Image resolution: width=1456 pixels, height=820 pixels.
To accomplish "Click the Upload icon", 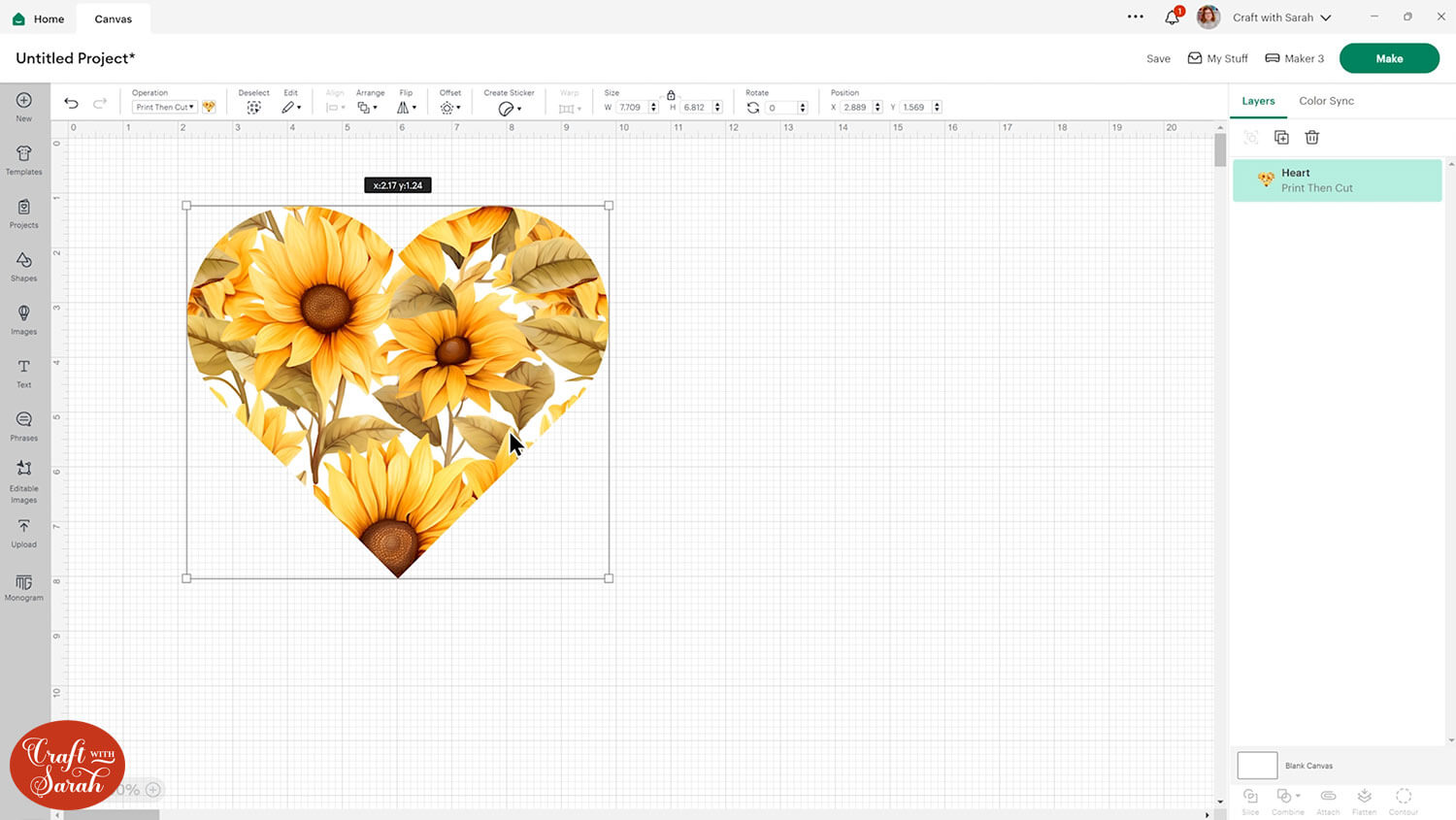I will click(23, 532).
